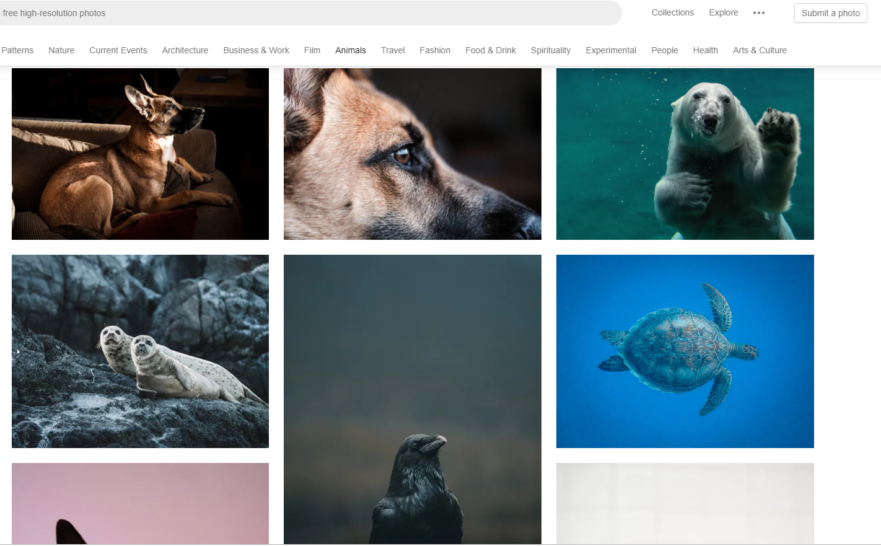The image size is (881, 546).
Task: Open the underwater polar bear photo
Action: point(685,154)
